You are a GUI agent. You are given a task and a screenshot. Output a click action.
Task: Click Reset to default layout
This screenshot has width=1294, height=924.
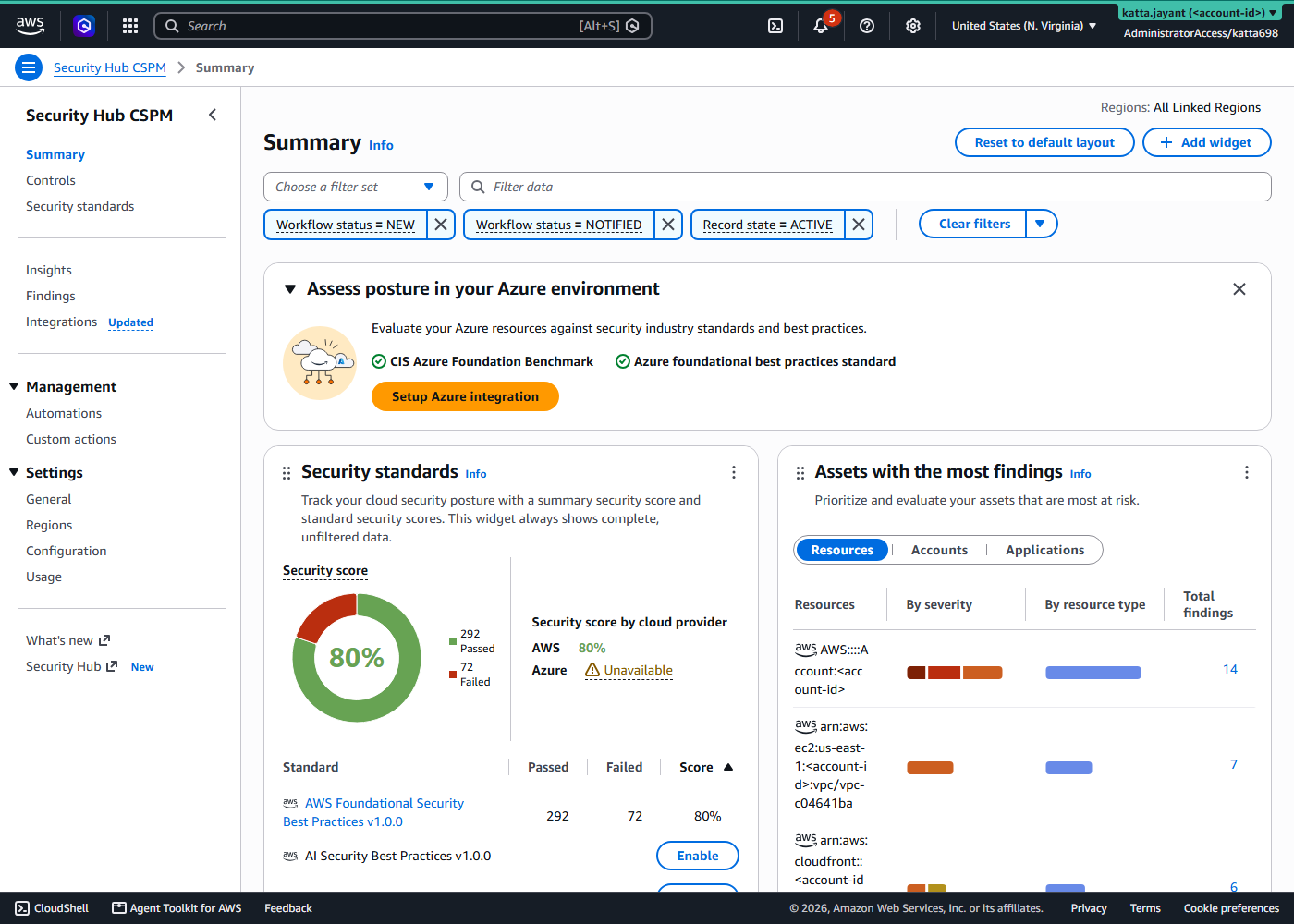(1044, 142)
